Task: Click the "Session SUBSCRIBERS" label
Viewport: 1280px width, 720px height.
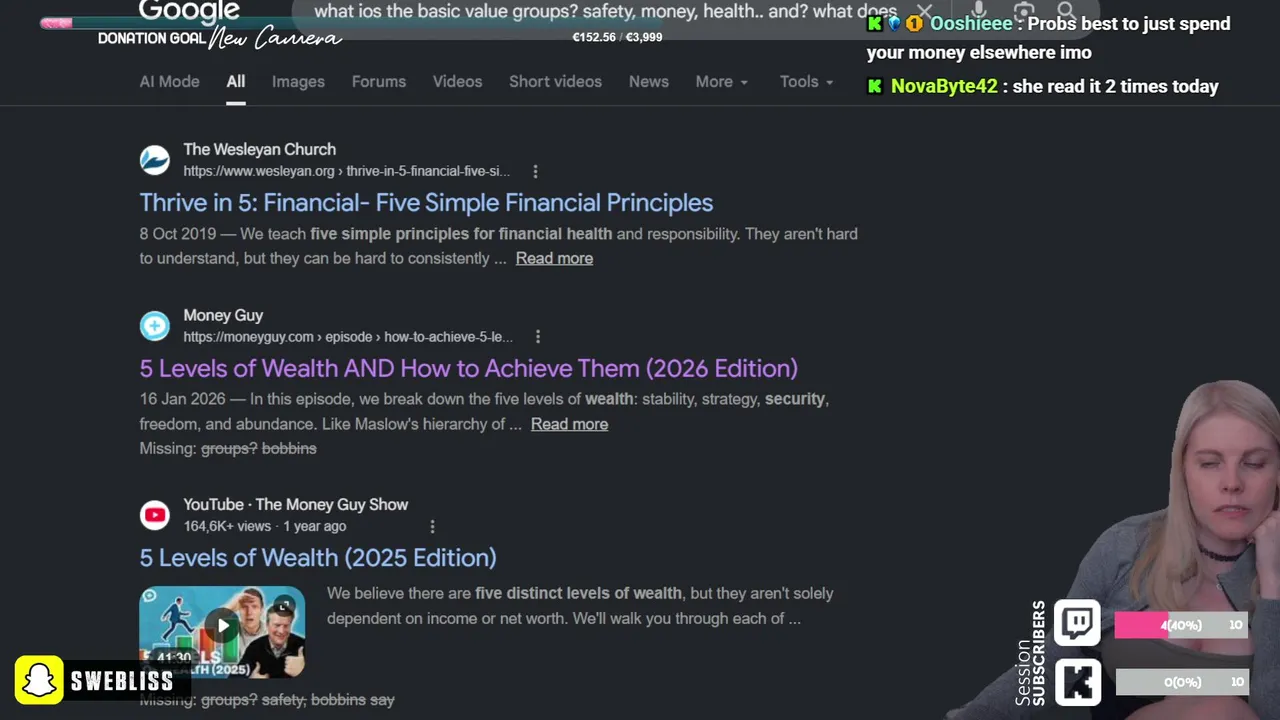Action: coord(1029,654)
